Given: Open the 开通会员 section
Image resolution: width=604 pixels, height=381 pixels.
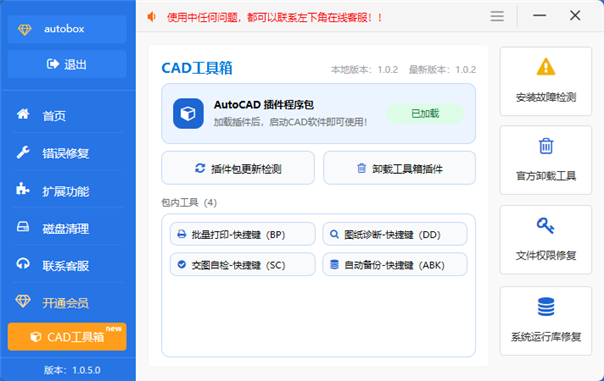Looking at the screenshot, I should [68, 303].
